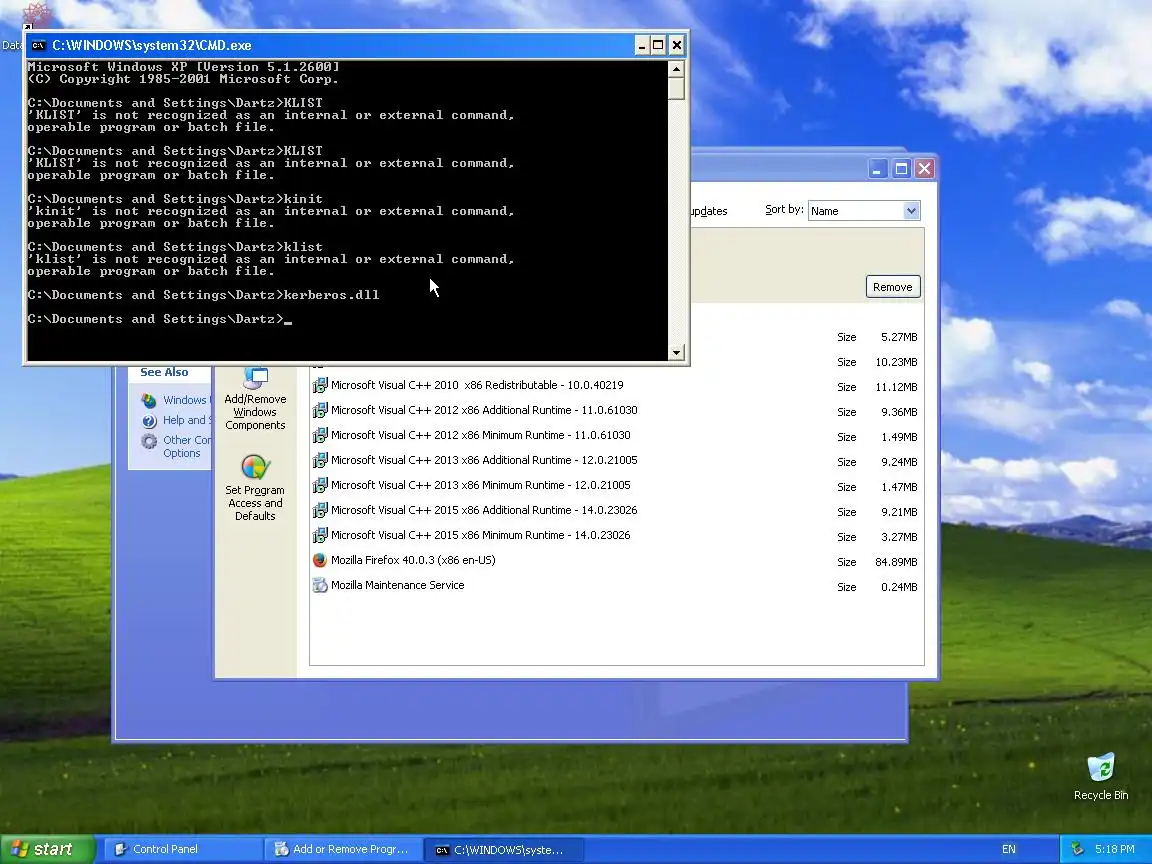
Task: Click the system tray network icon
Action: click(1077, 849)
